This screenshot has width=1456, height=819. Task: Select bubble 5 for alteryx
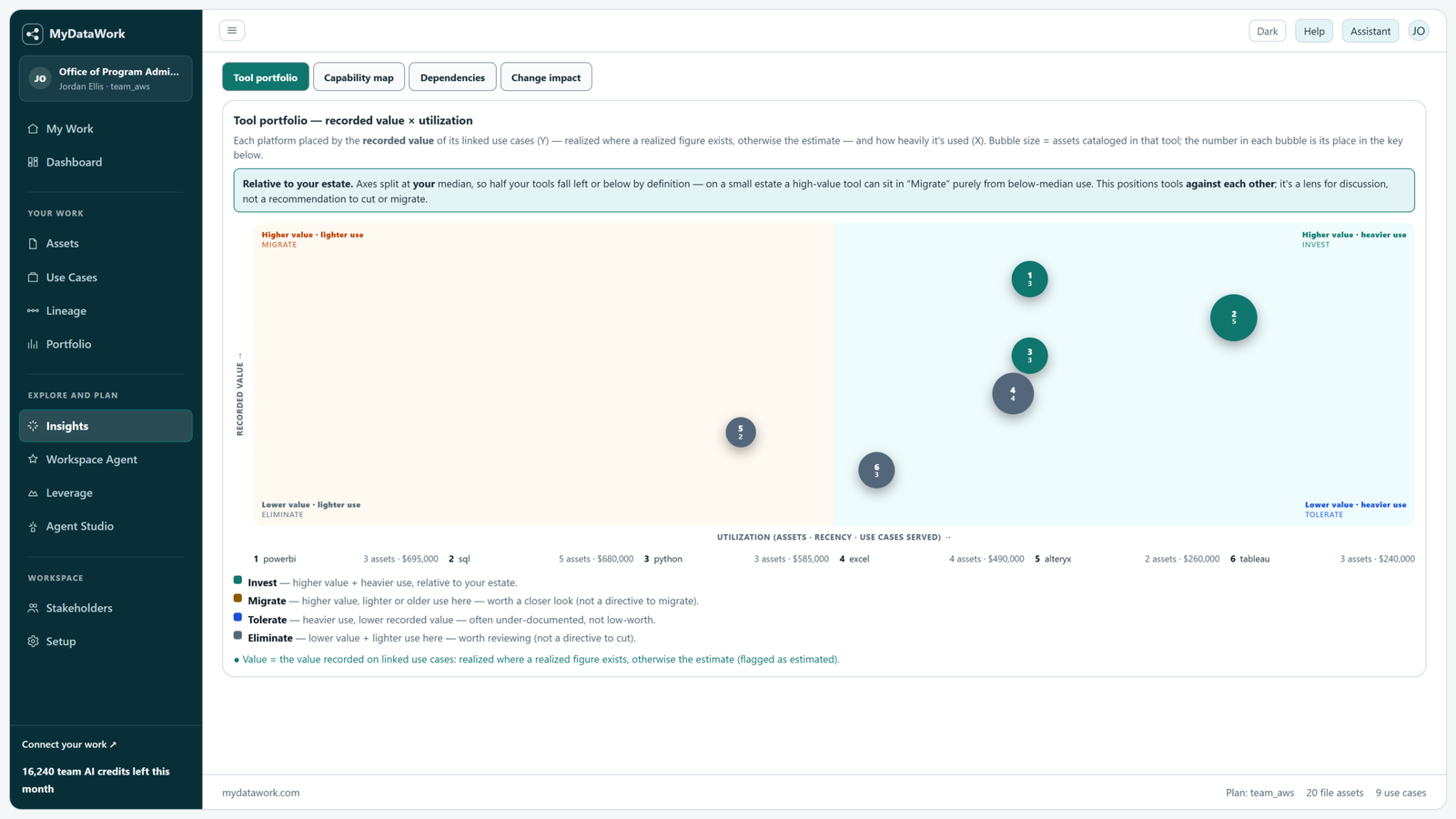click(x=741, y=432)
